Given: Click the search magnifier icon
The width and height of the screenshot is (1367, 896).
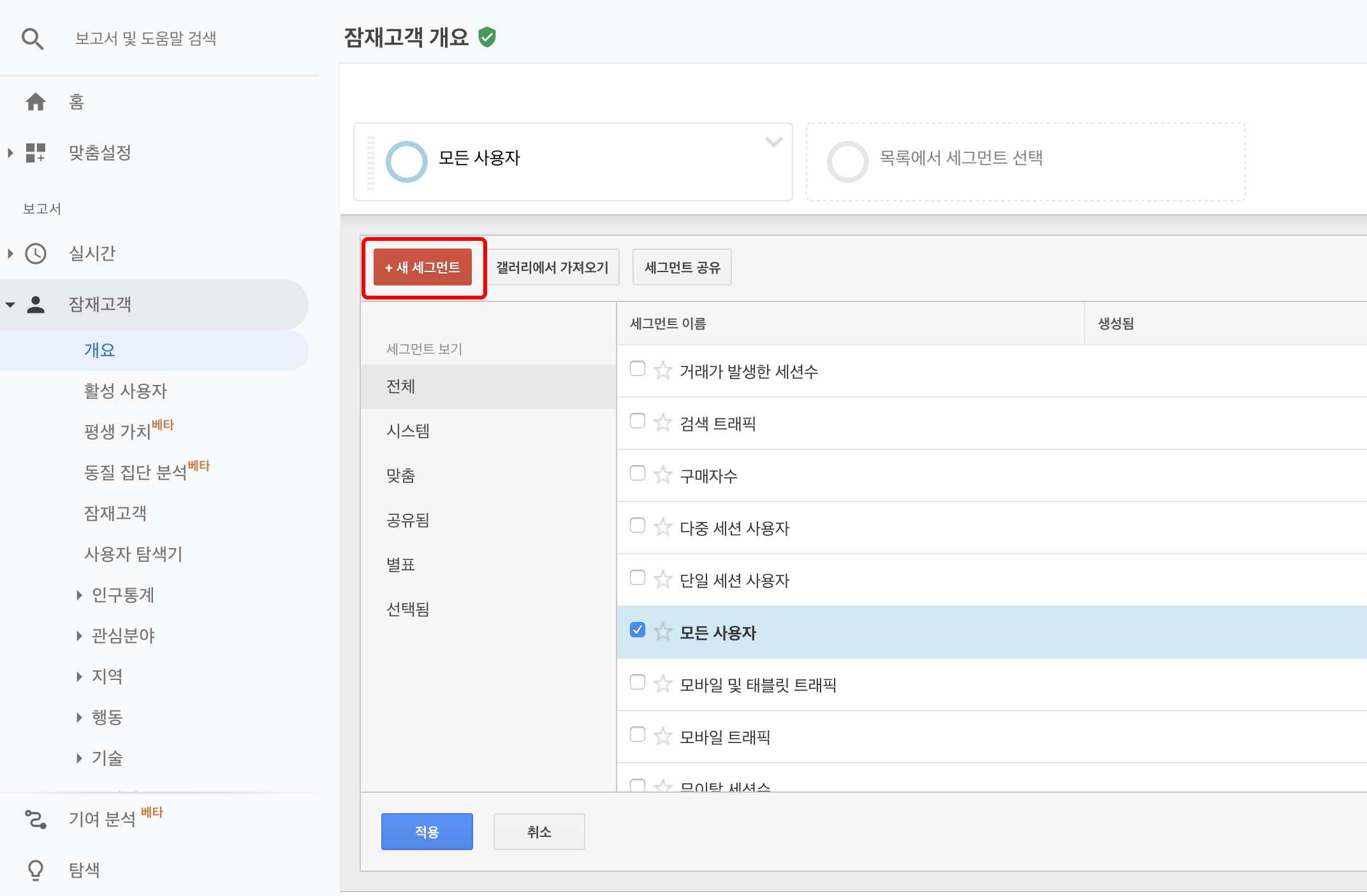Looking at the screenshot, I should [x=32, y=39].
